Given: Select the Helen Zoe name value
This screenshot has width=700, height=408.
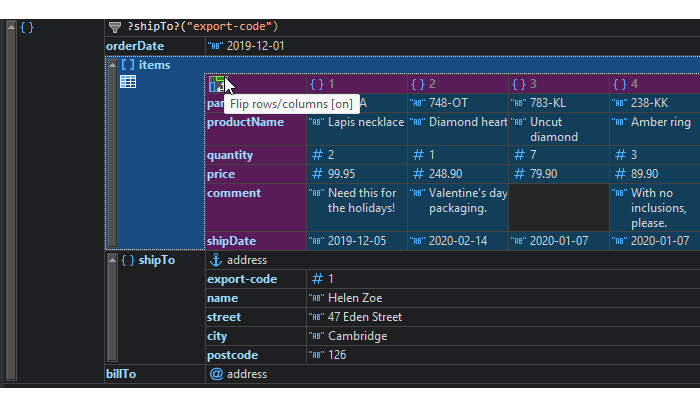Looking at the screenshot, I should point(355,298).
